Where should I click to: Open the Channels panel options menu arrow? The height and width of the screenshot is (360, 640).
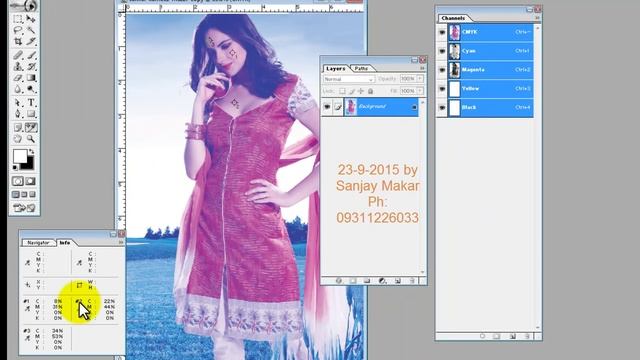pos(538,18)
